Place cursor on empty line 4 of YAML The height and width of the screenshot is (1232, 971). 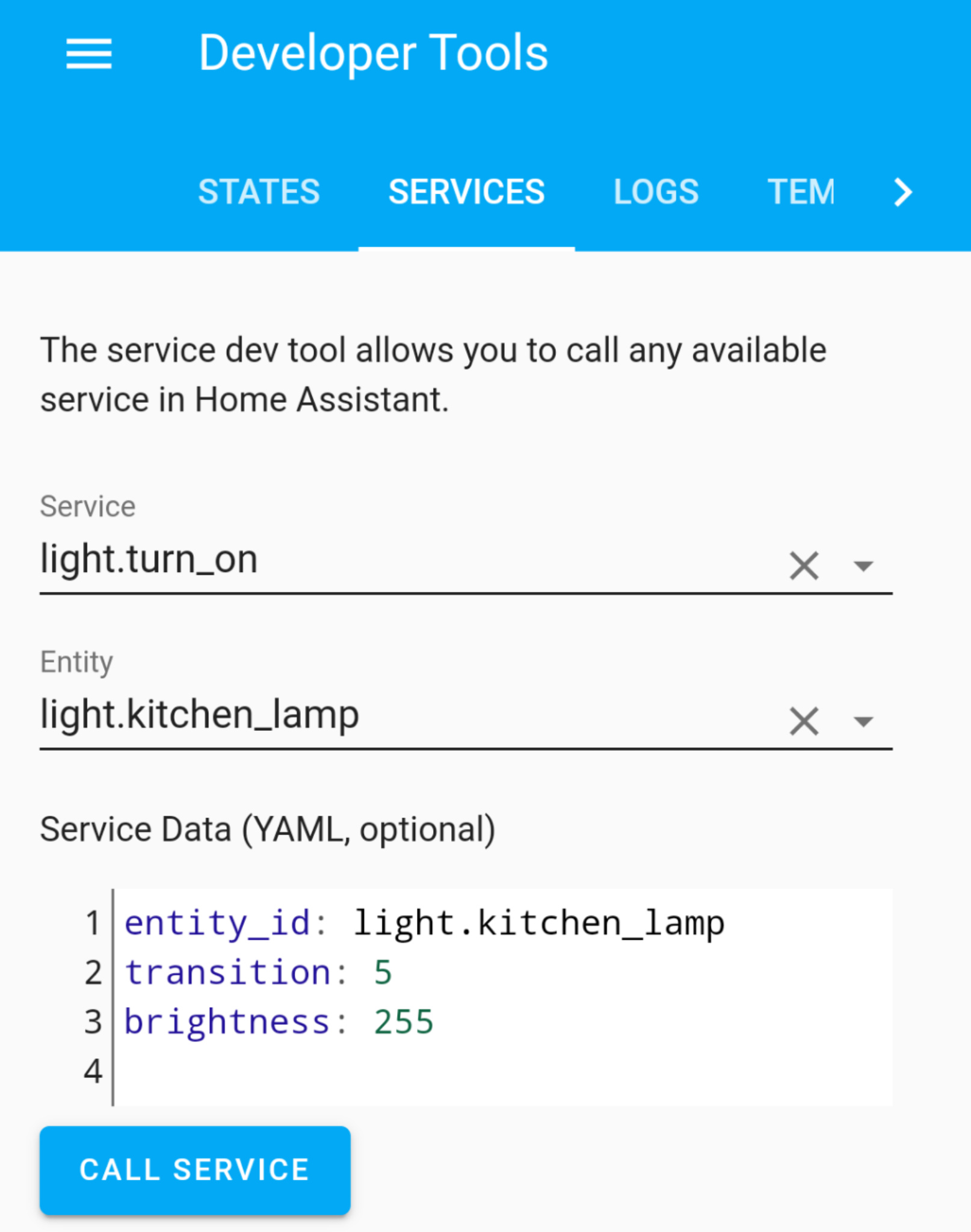(x=241, y=1070)
